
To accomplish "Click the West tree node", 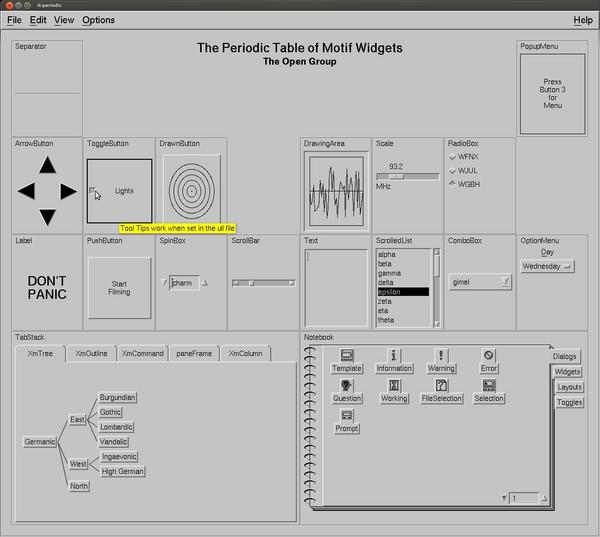I will click(78, 464).
